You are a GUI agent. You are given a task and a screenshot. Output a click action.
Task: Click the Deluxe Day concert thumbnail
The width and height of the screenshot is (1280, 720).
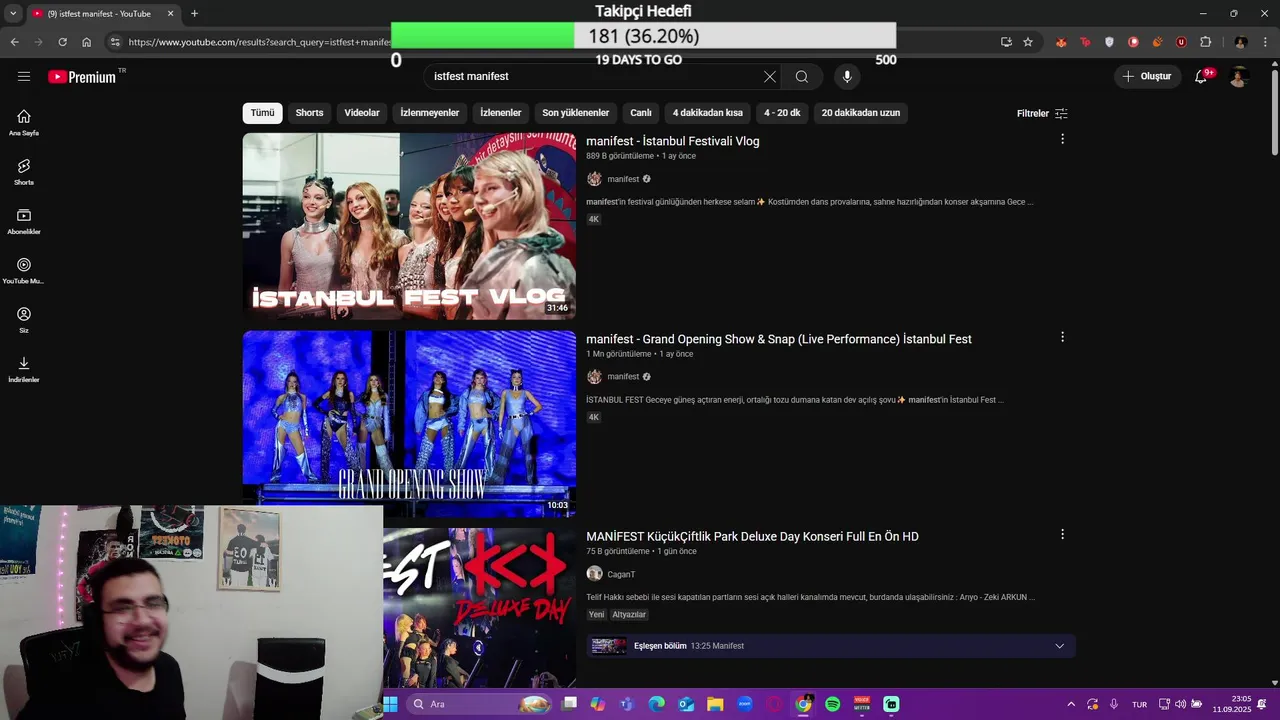479,608
